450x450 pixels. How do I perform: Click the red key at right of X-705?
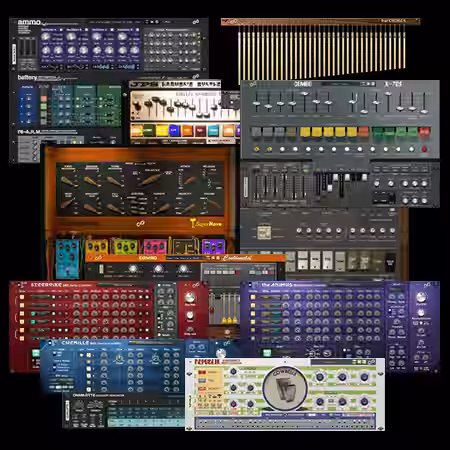(424, 132)
